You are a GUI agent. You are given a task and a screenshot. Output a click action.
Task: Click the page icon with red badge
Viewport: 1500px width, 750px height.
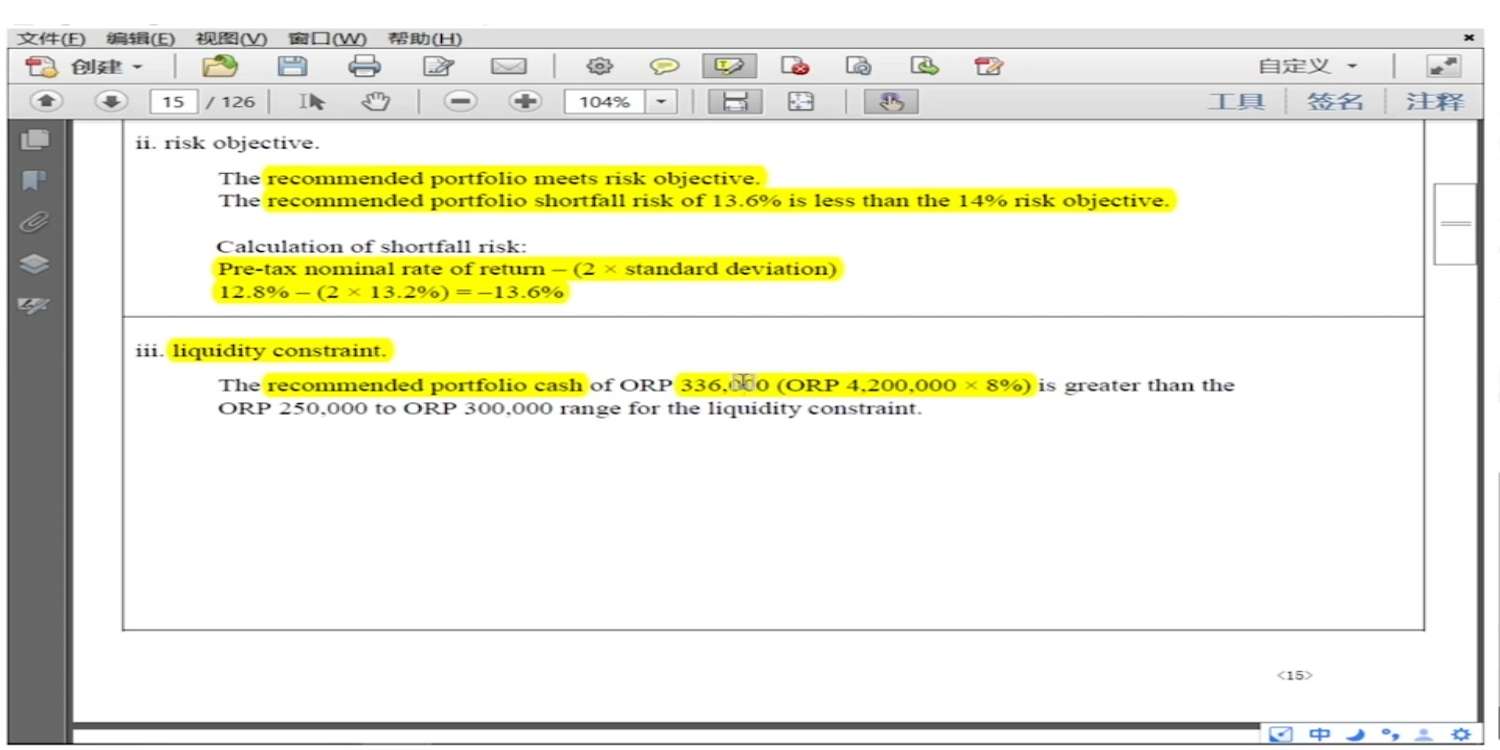[795, 67]
